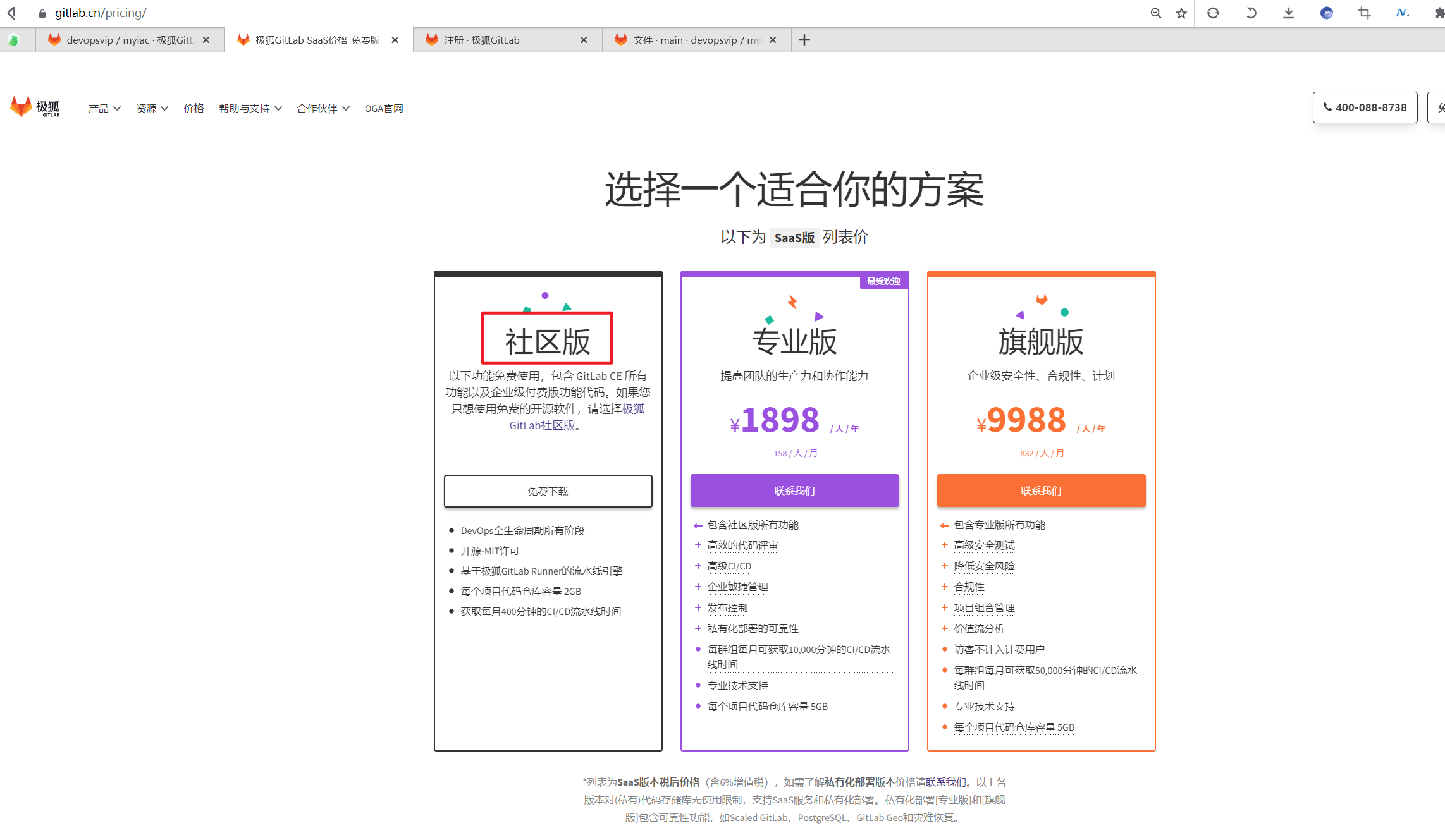1445x840 pixels.
Task: Click the 联系我们 link in footnote
Action: point(945,782)
